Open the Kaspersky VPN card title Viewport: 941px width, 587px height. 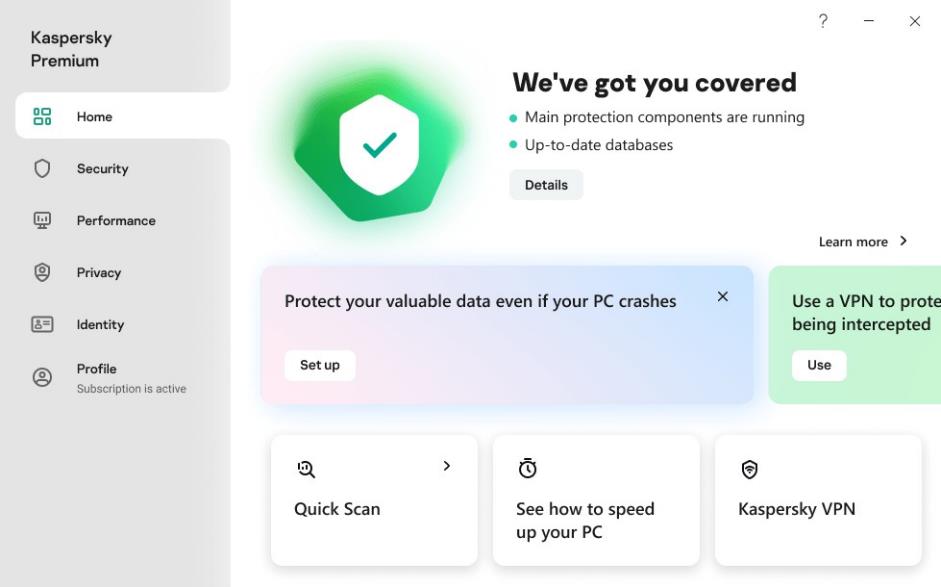(796, 509)
